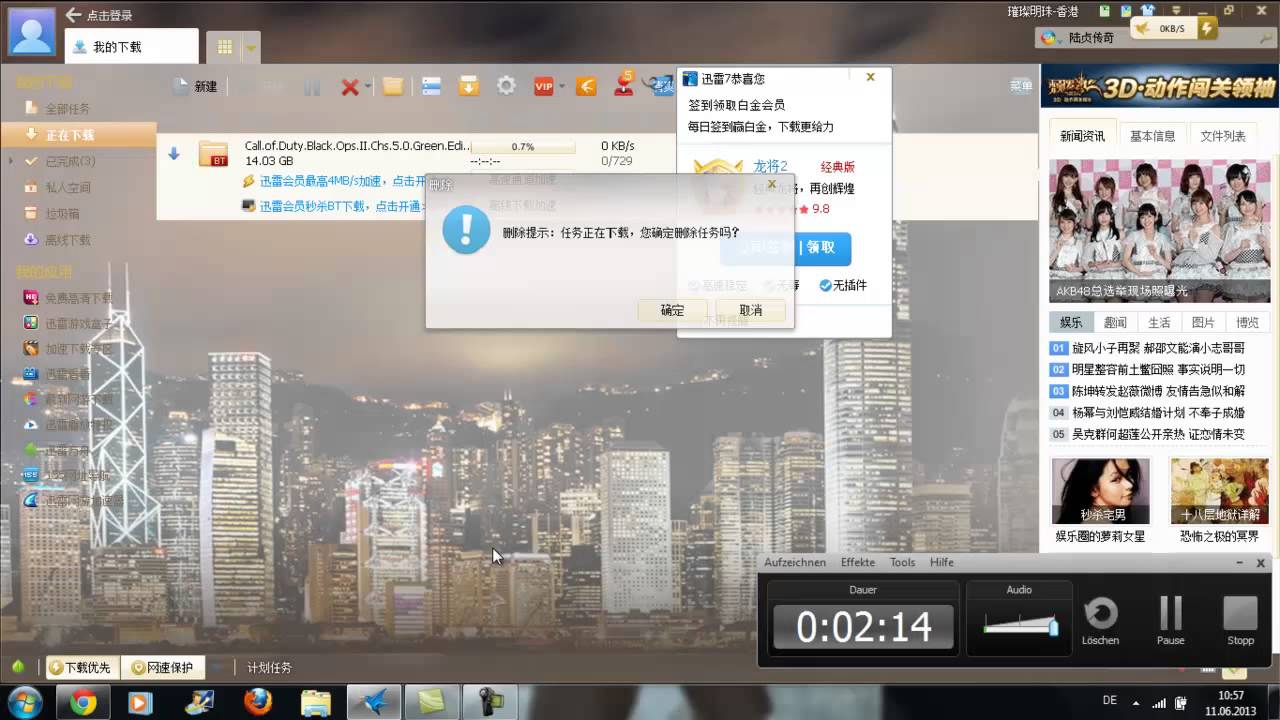Select the 趣闻 news category tab

(1115, 322)
